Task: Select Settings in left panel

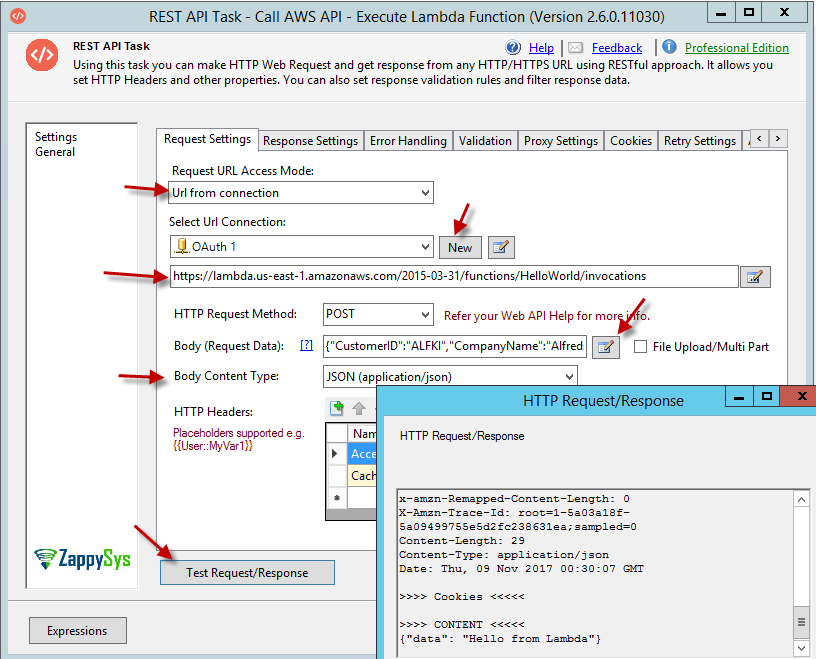Action: [56, 137]
